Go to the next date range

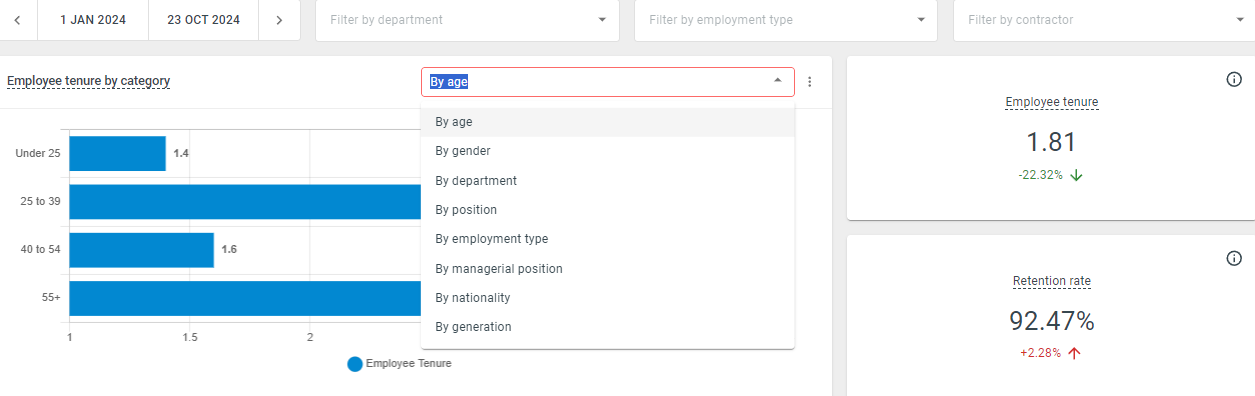pos(279,20)
